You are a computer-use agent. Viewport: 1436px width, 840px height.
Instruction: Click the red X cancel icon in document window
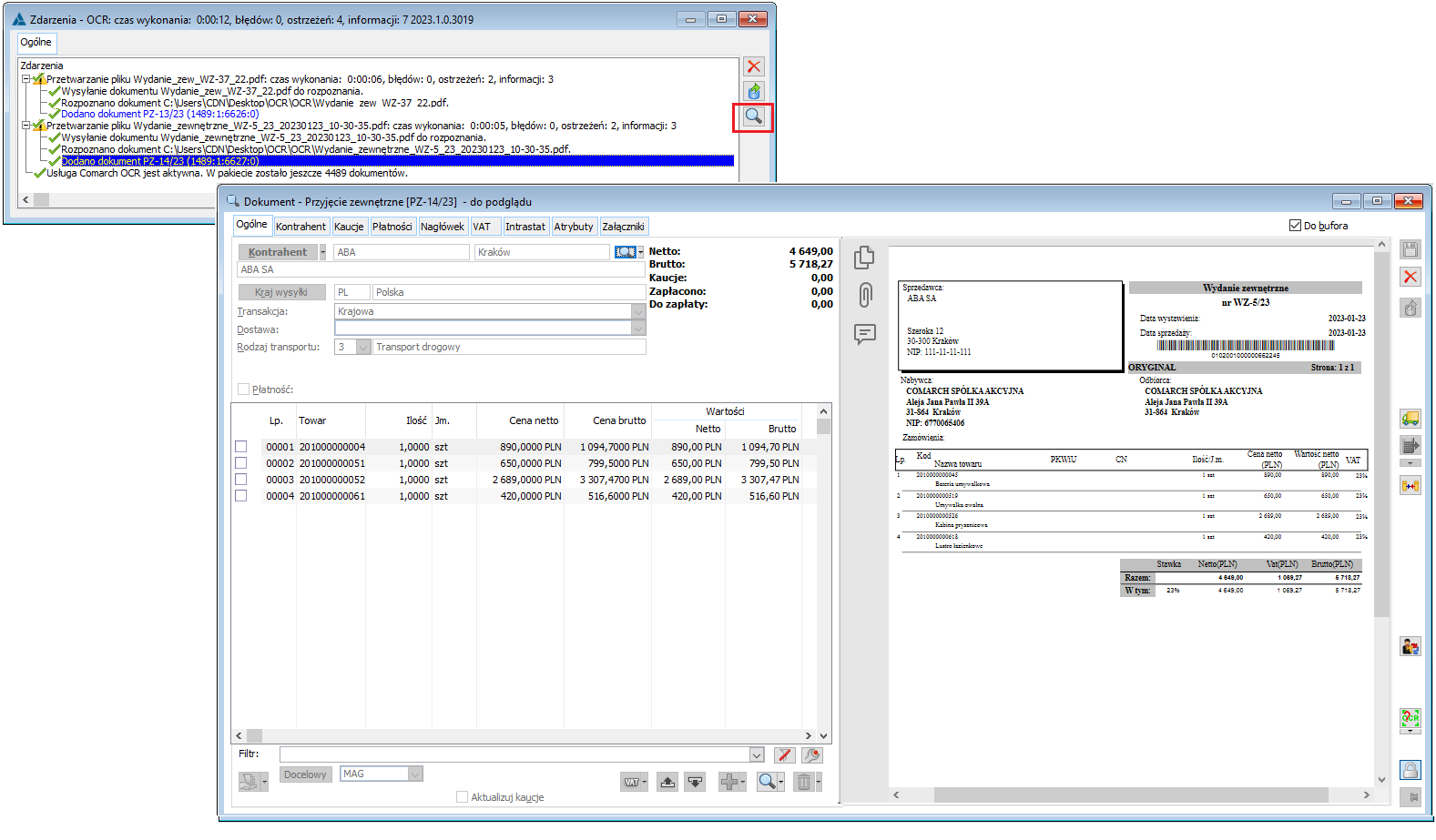coord(1411,277)
